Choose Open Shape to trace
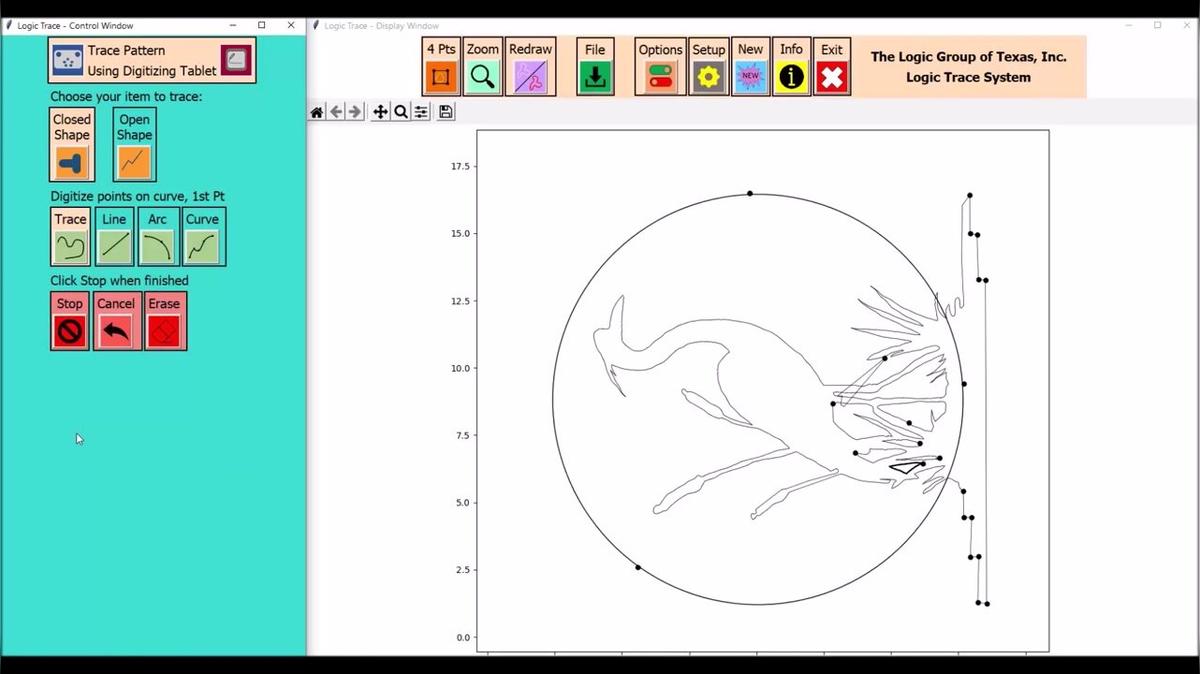1200x674 pixels. (x=134, y=146)
